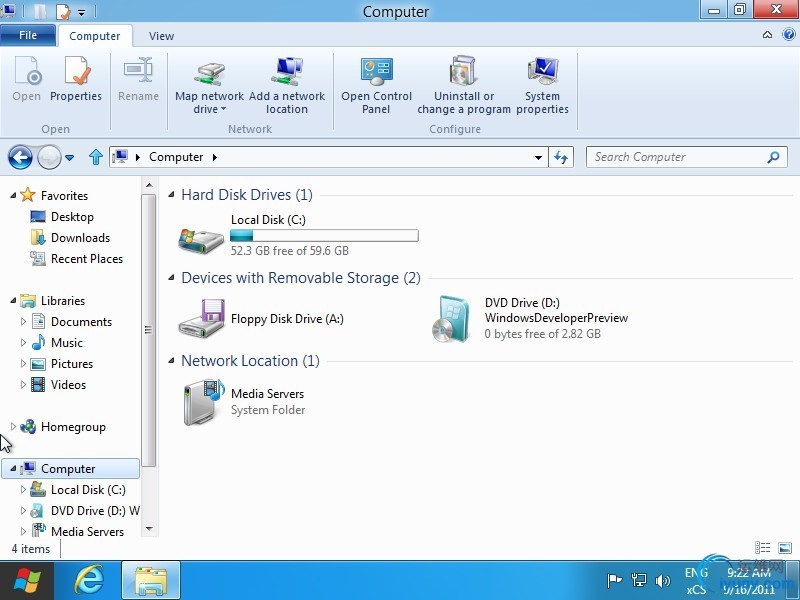
Task: Select Pictures library in the navigation pane
Action: pos(72,364)
